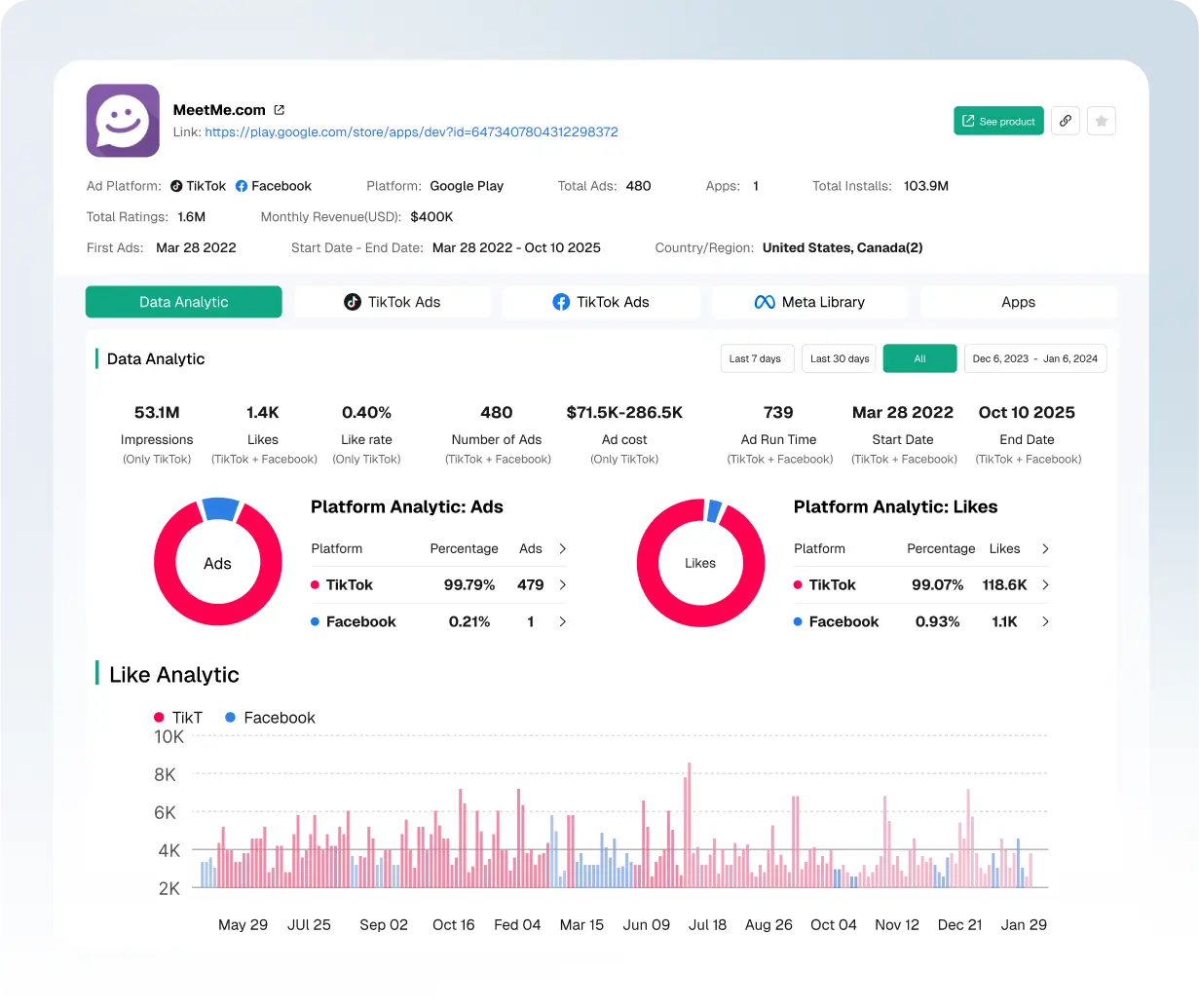1199x1008 pixels.
Task: Click the Facebook icon next to Ad Platform
Action: point(241,186)
